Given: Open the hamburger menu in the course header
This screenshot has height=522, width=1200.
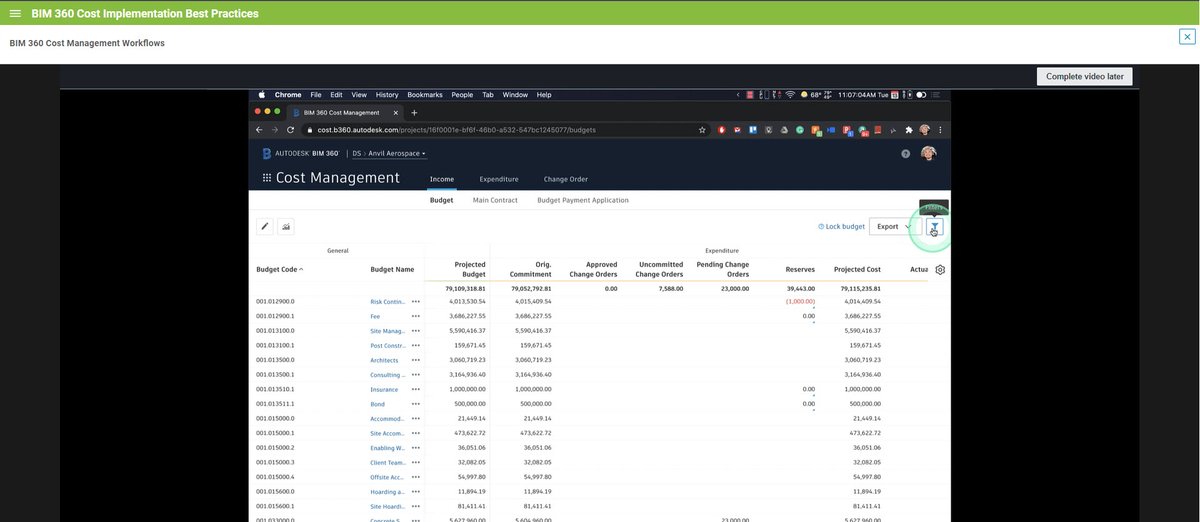Looking at the screenshot, I should pyautogui.click(x=15, y=13).
